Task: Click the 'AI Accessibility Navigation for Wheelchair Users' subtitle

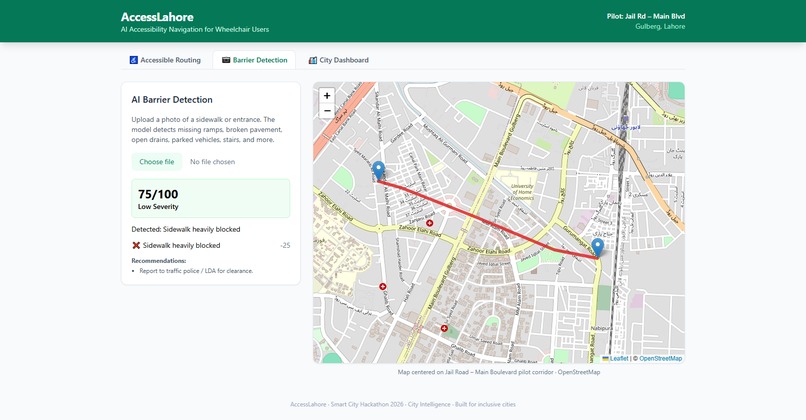Action: point(195,29)
